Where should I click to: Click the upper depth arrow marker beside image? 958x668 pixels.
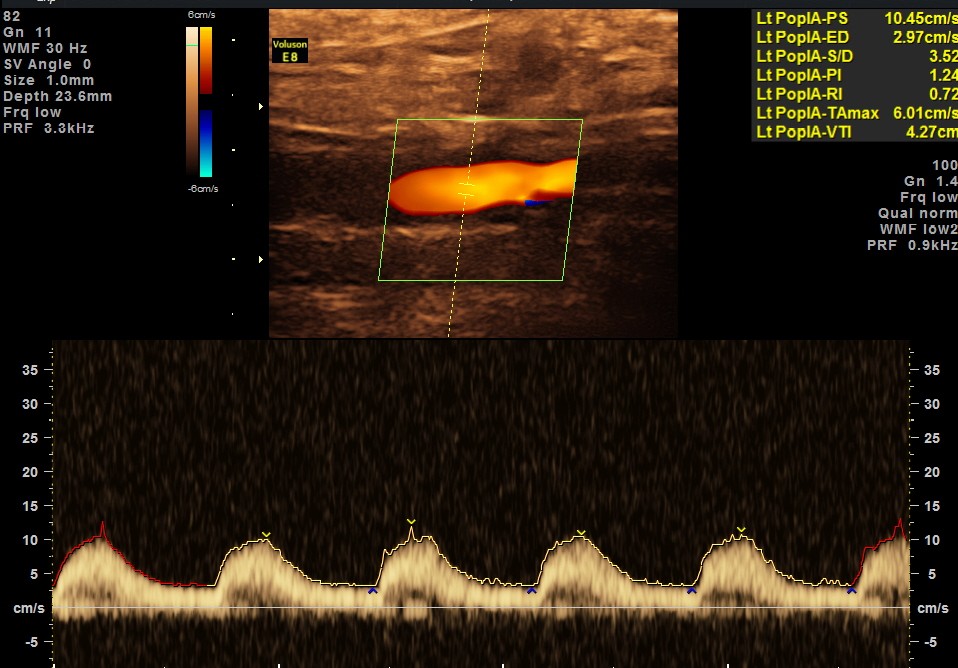pyautogui.click(x=262, y=106)
